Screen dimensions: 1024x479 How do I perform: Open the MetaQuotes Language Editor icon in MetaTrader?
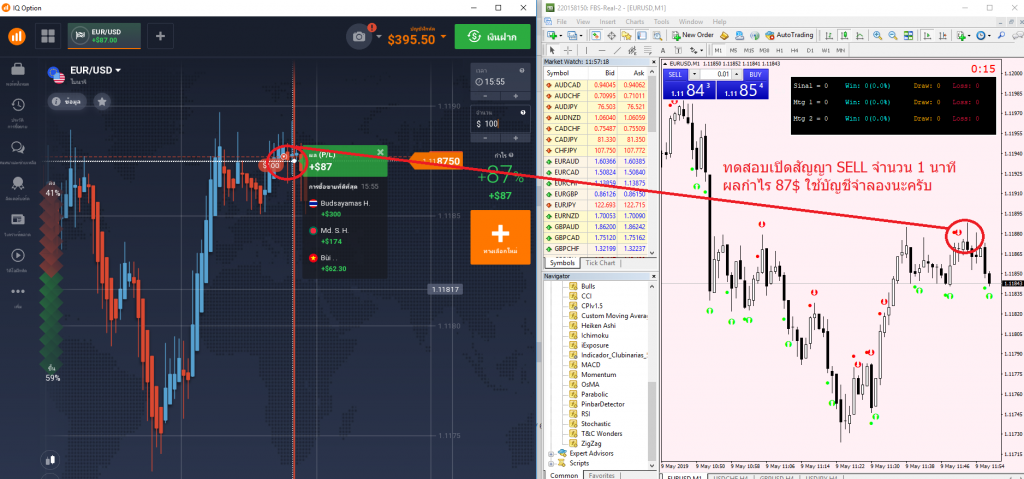pos(724,35)
